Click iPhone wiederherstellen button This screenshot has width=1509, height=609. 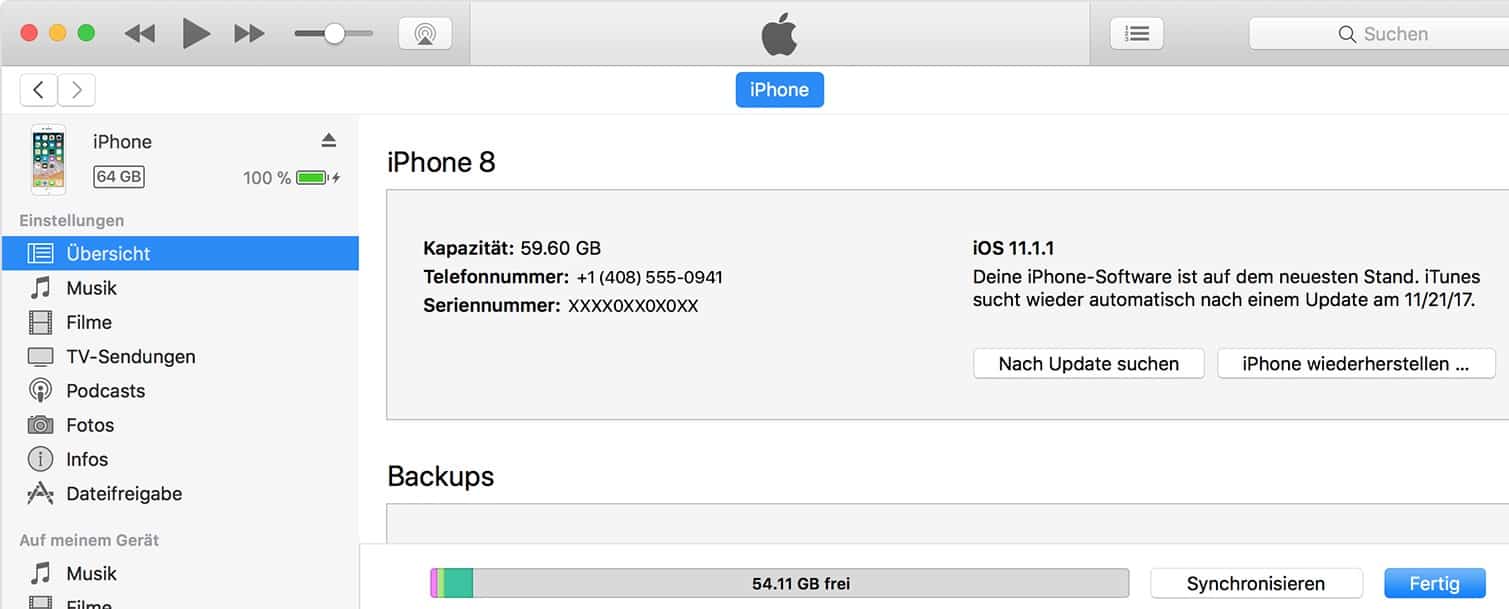coord(1356,364)
